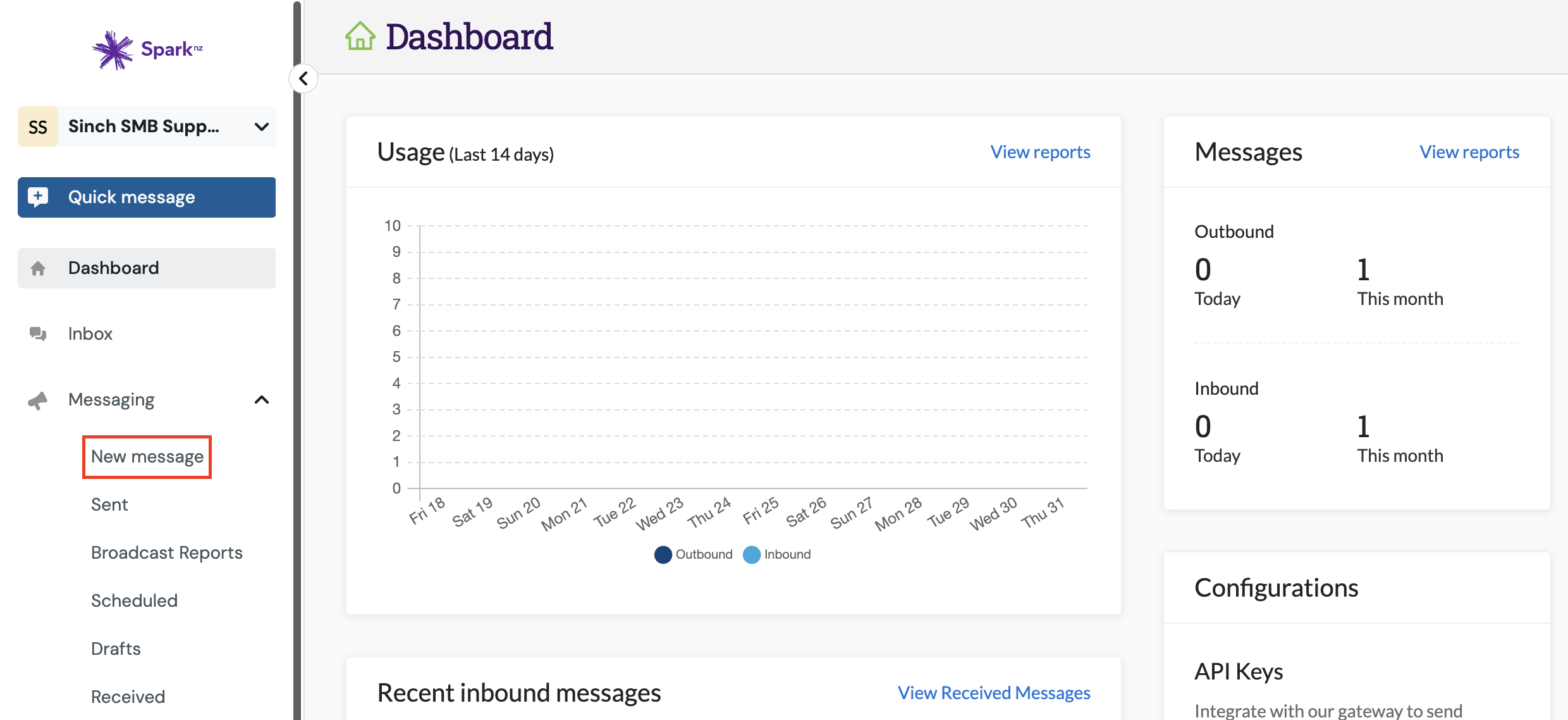The image size is (1568, 720).
Task: Click the green home icon beside Dashboard title
Action: 360,36
